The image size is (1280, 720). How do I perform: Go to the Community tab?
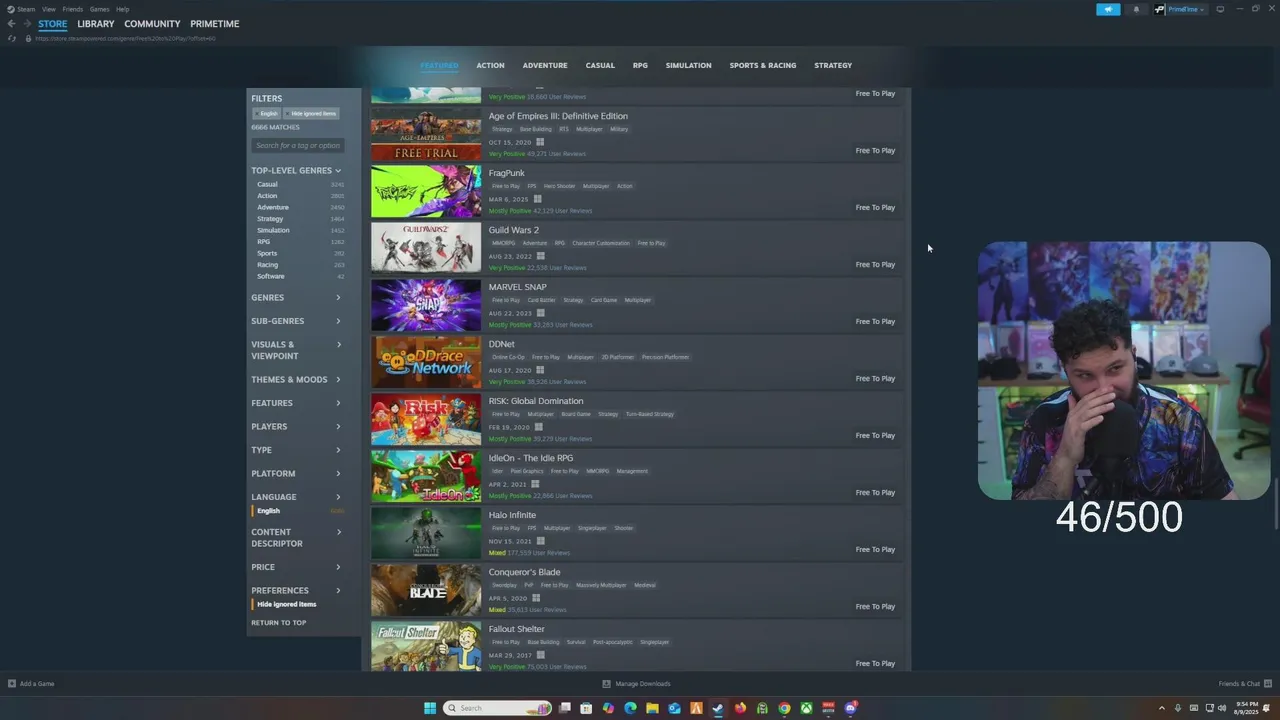click(152, 24)
